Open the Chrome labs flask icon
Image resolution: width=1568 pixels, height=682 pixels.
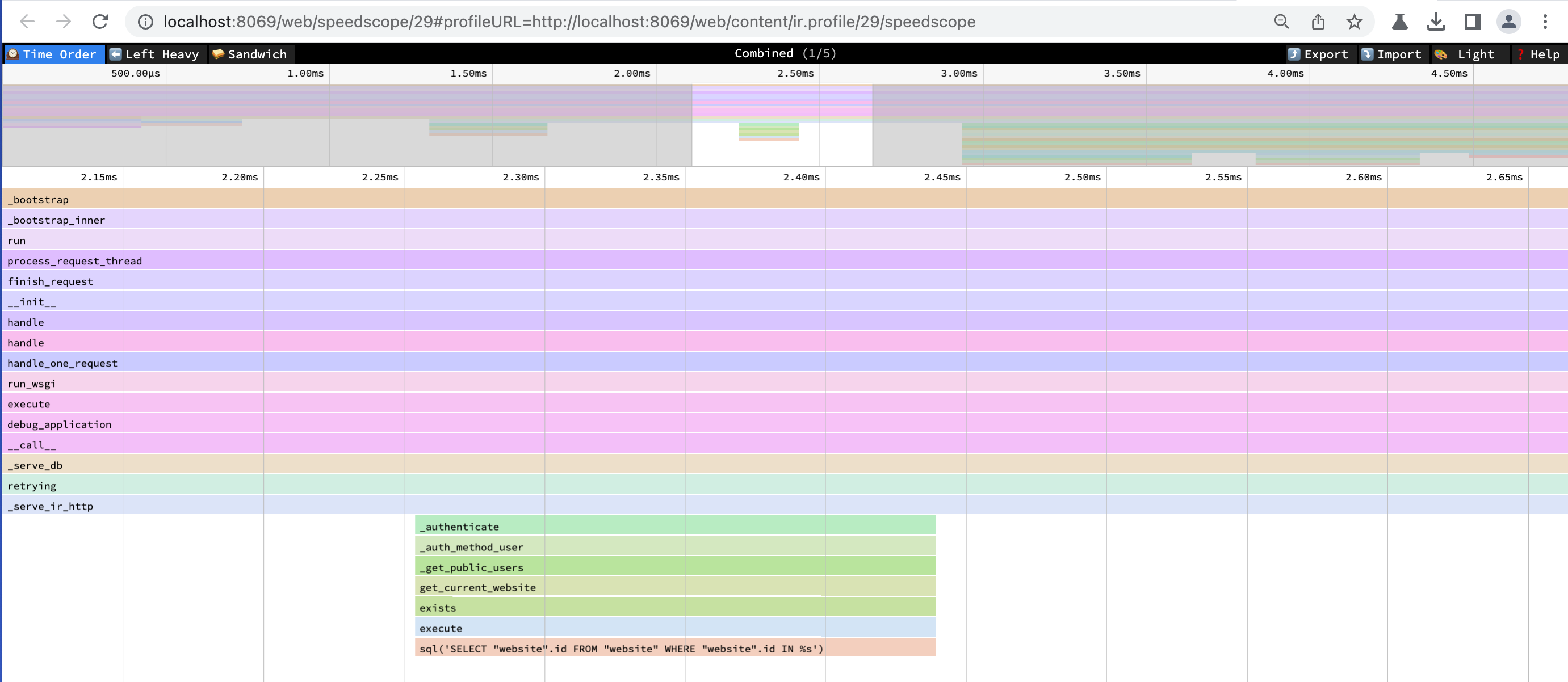1399,22
